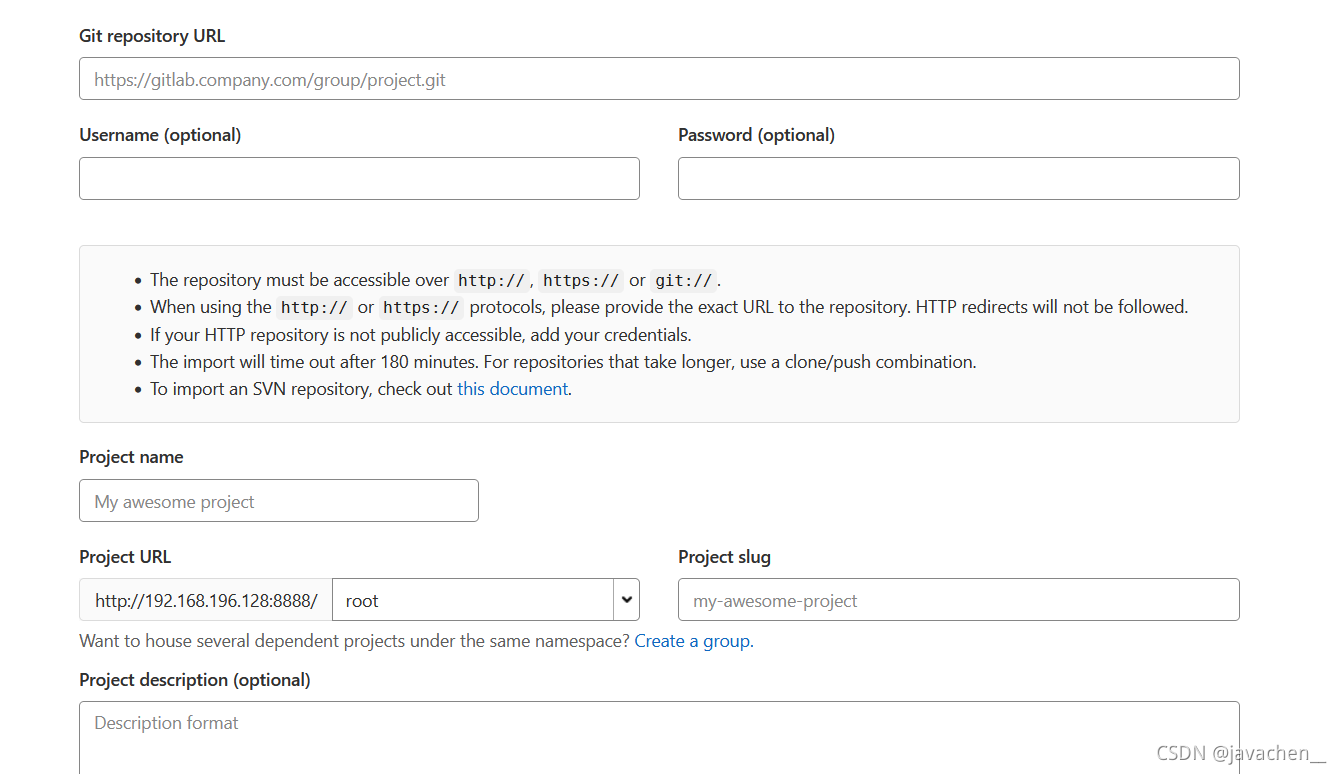Image resolution: width=1342 pixels, height=774 pixels.
Task: Click the https://gitlab.company.com placeholder field
Action: 659,78
